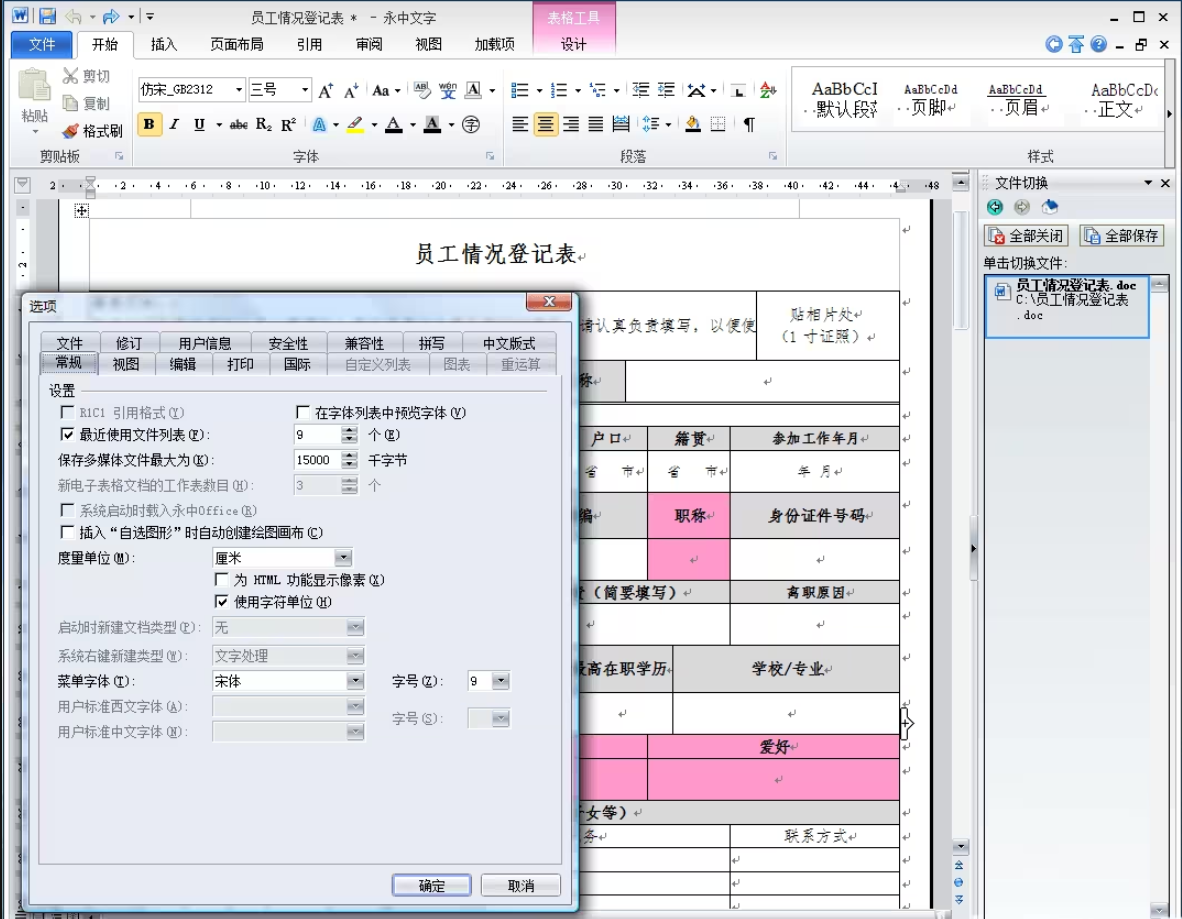The image size is (1182, 919).
Task: Select the 格式刷 format painter
Action: point(92,130)
